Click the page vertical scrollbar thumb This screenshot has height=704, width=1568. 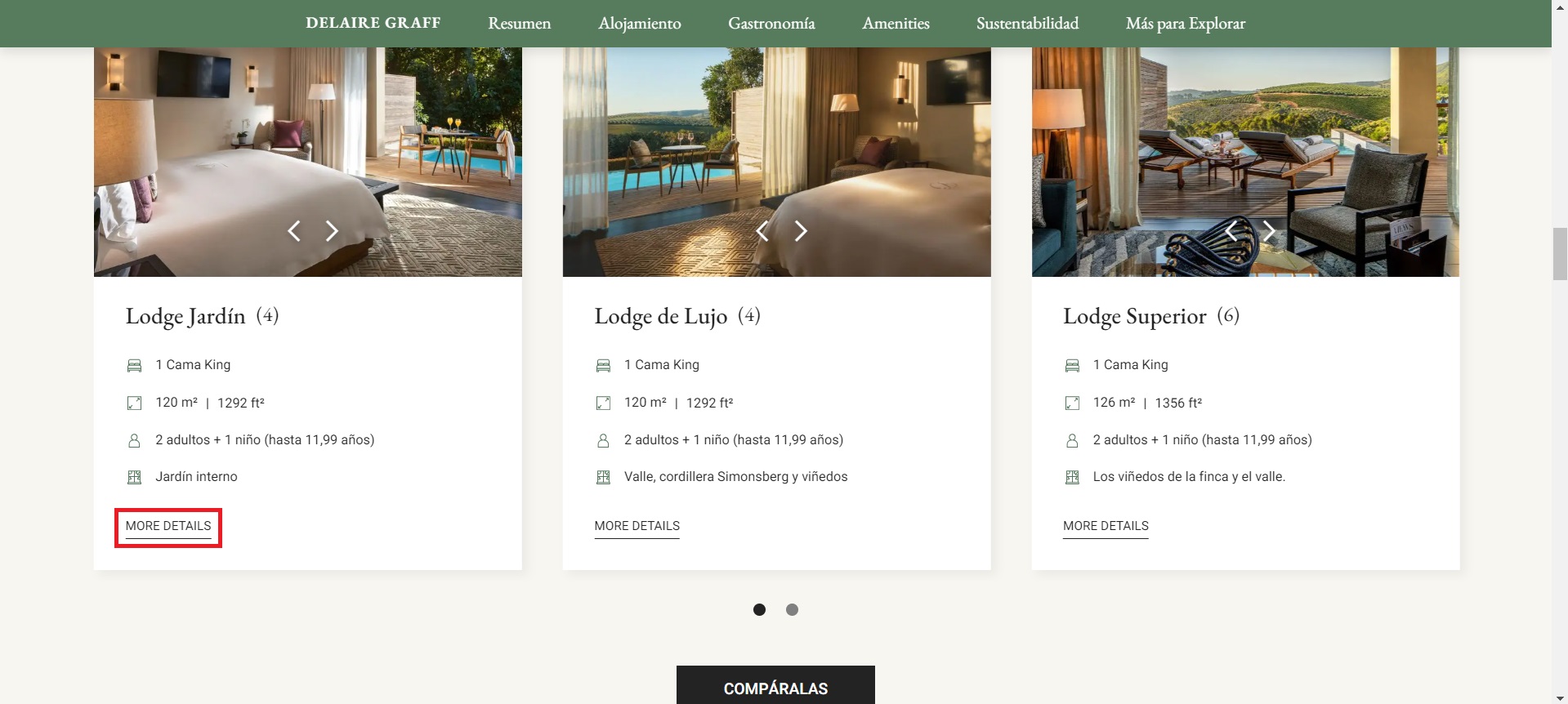pos(1560,255)
